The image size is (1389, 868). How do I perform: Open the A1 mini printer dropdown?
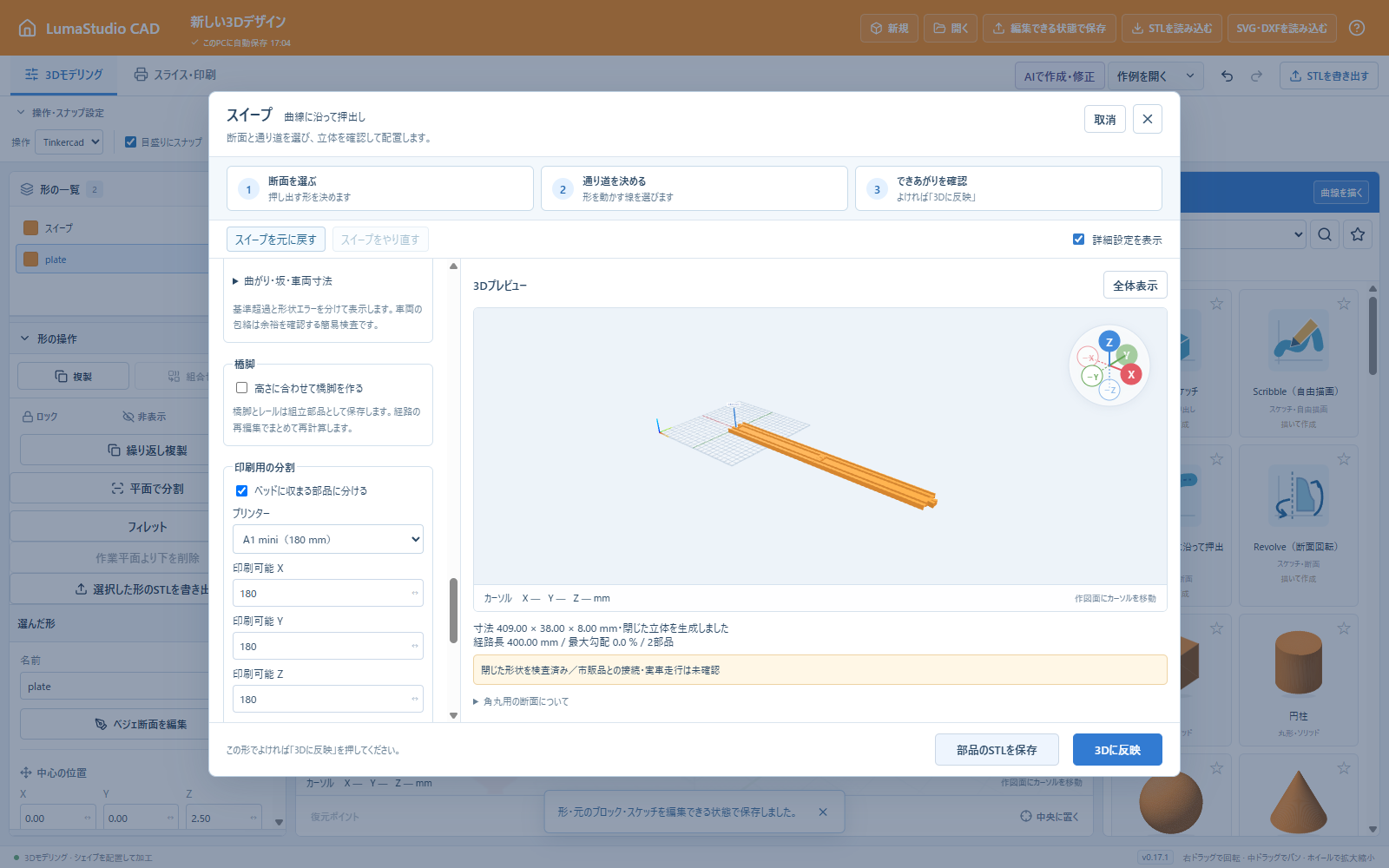(x=328, y=539)
